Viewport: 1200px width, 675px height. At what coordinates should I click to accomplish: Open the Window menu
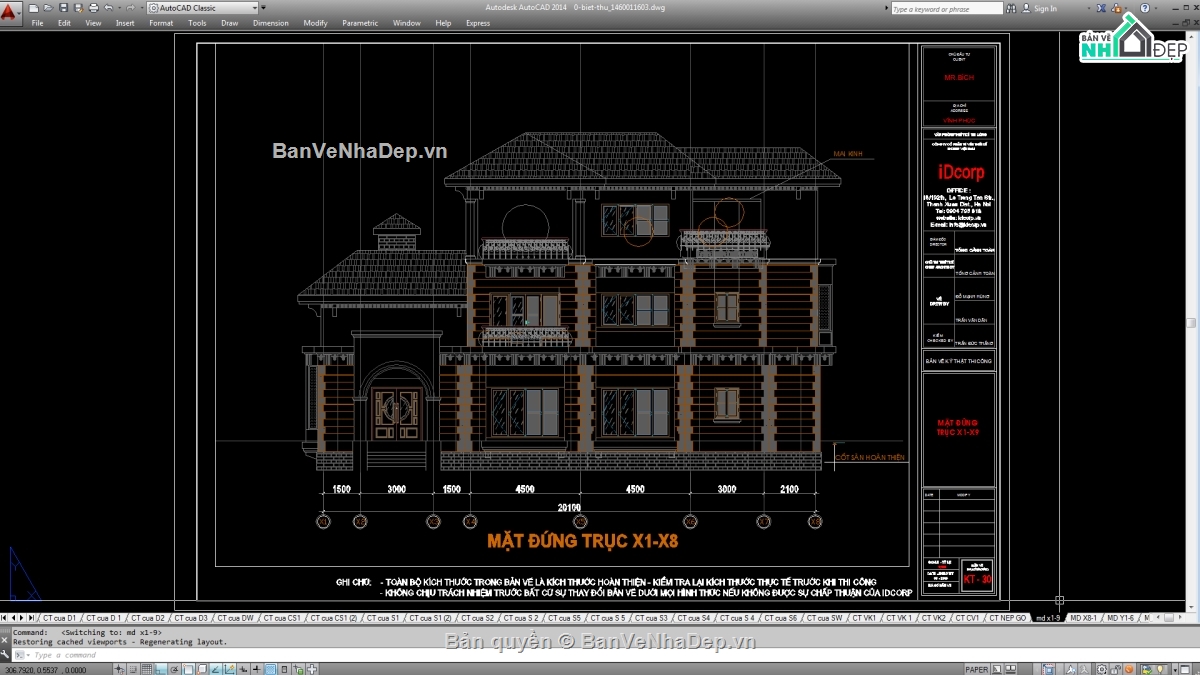tap(407, 23)
